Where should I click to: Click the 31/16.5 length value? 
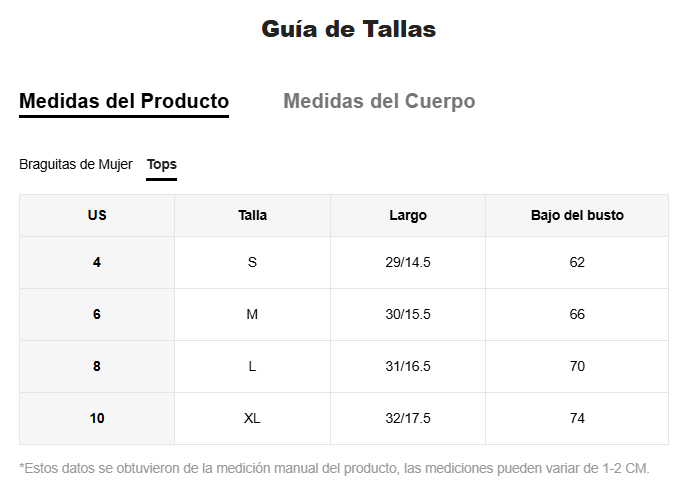pos(408,366)
